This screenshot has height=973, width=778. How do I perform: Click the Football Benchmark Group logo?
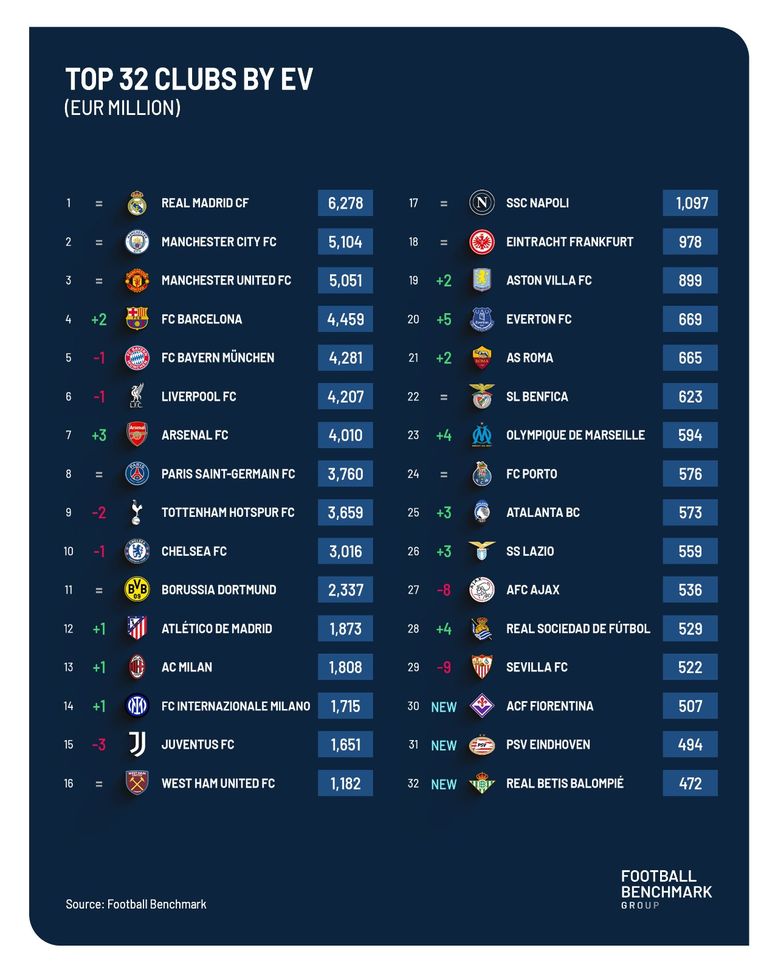click(666, 888)
